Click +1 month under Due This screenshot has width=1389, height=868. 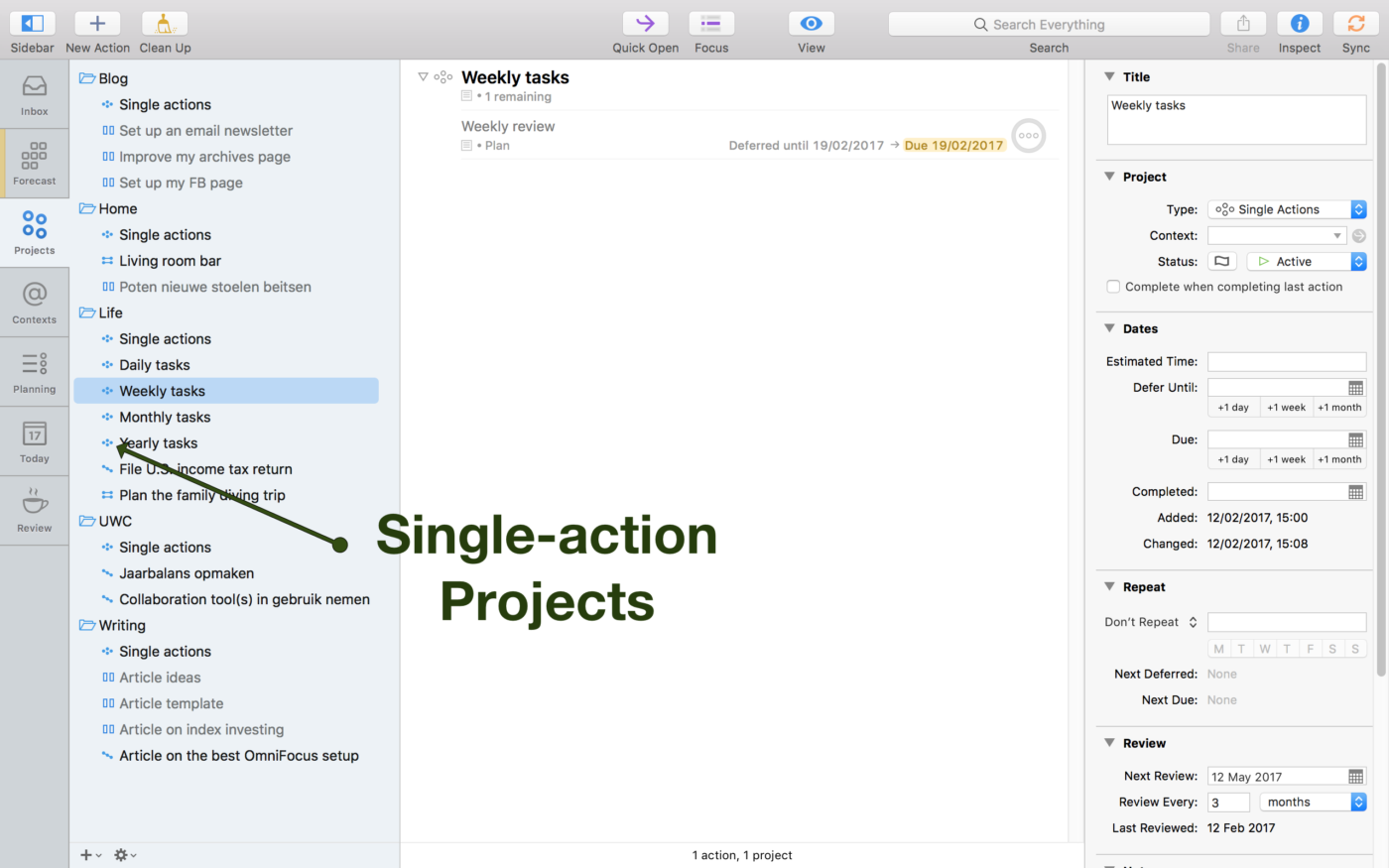coord(1339,459)
